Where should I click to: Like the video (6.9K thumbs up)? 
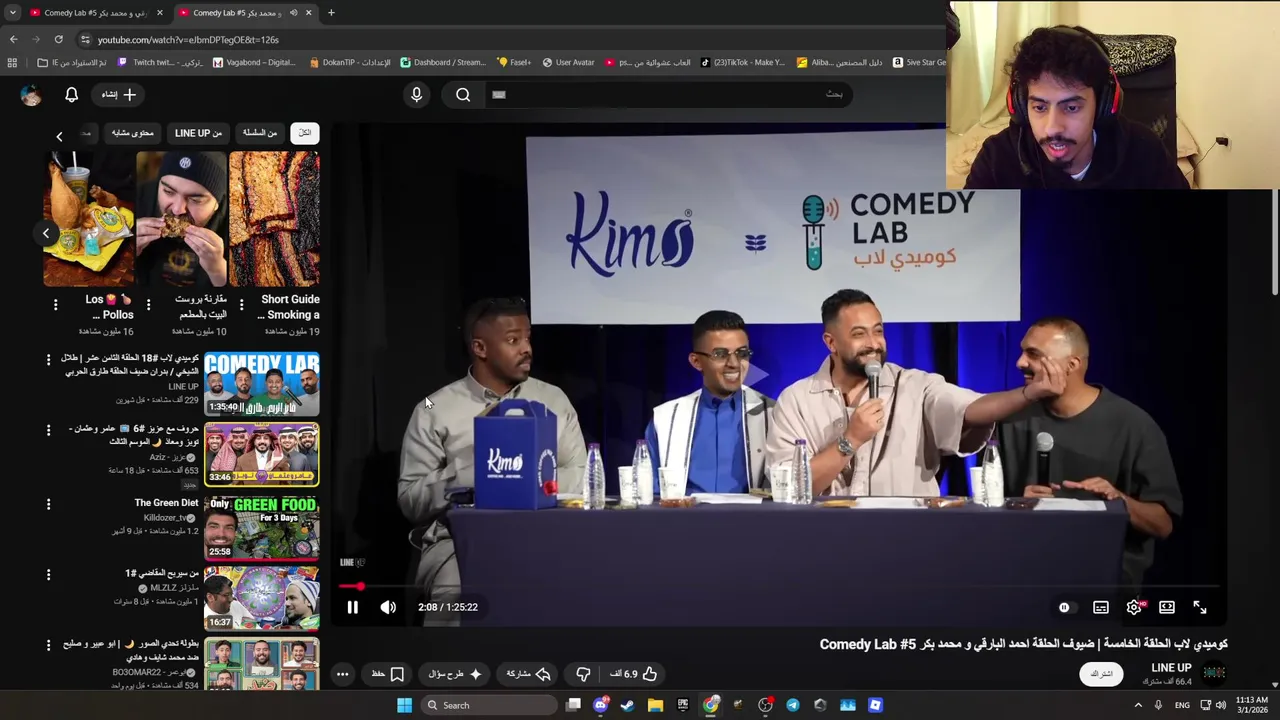pos(634,674)
